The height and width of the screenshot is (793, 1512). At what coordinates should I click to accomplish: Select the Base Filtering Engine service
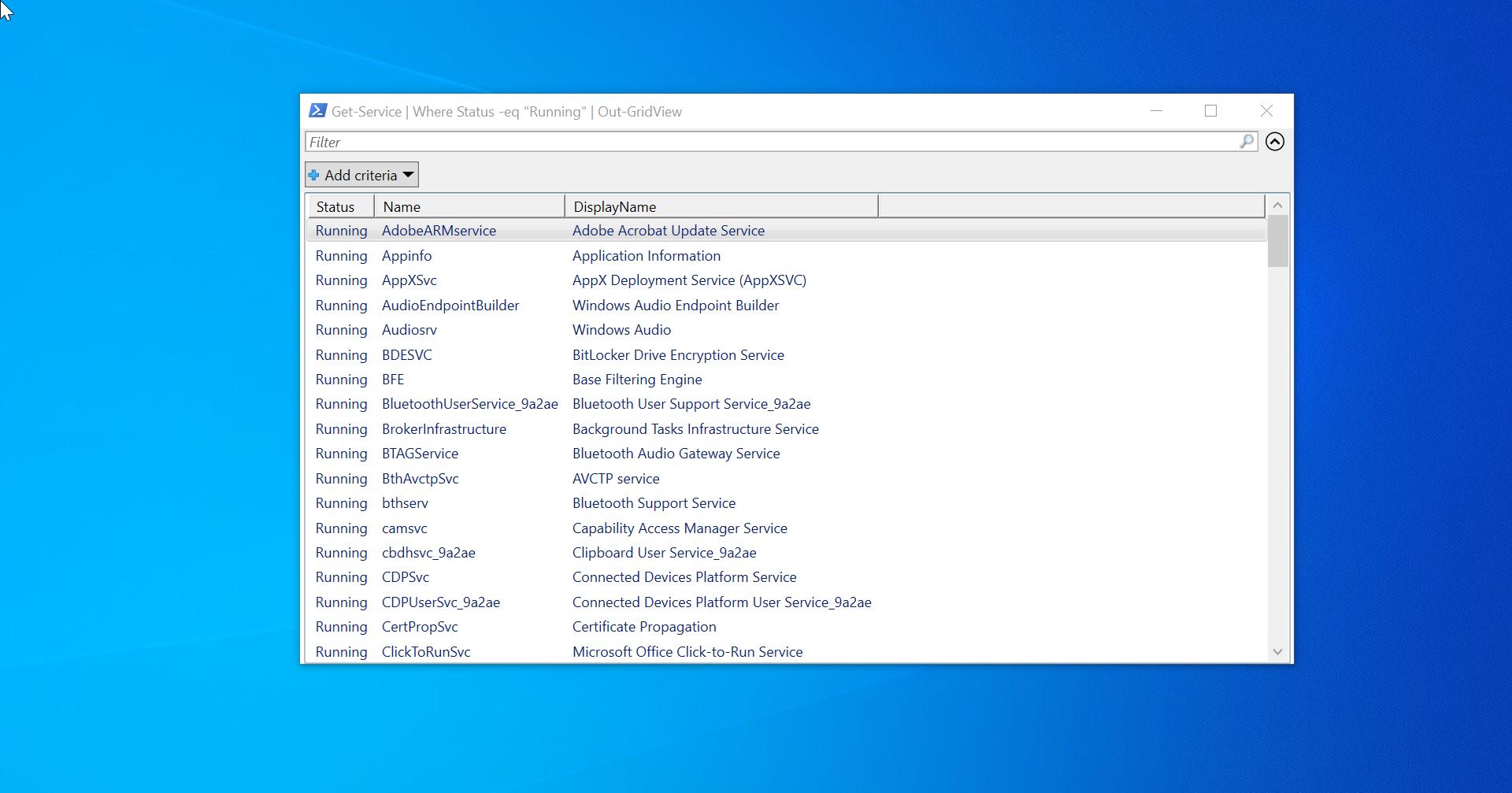click(x=551, y=379)
